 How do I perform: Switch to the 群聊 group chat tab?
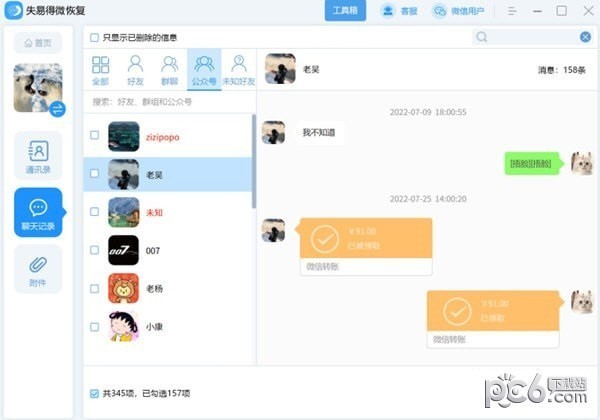coord(170,70)
